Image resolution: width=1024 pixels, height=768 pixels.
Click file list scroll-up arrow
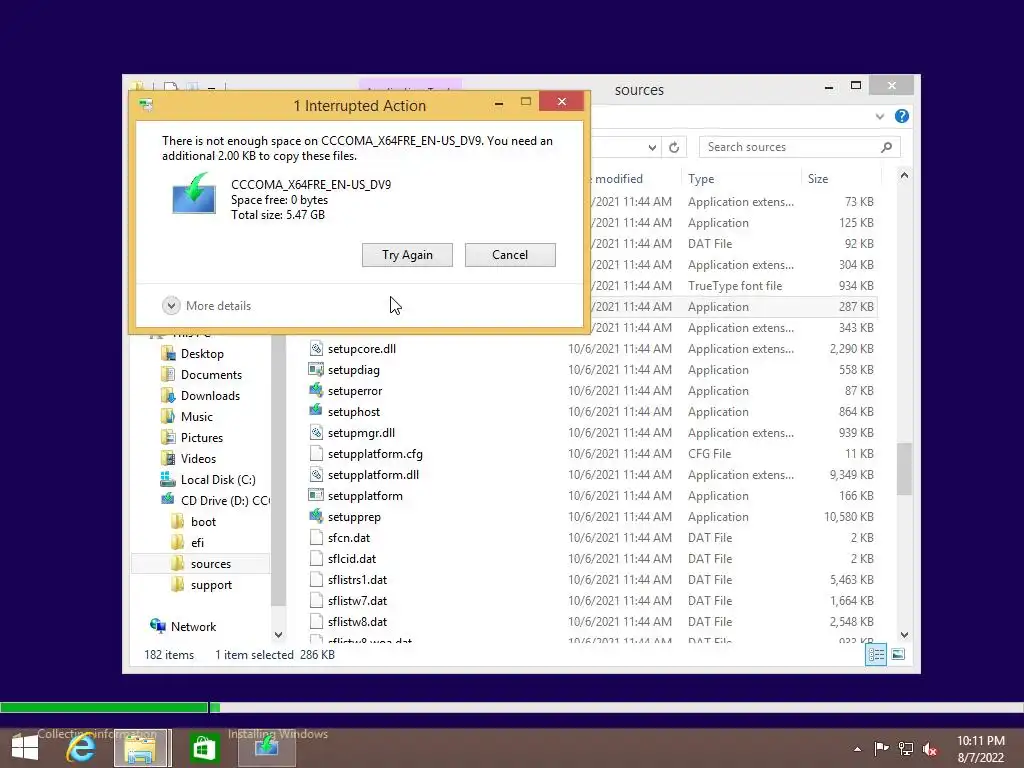904,175
